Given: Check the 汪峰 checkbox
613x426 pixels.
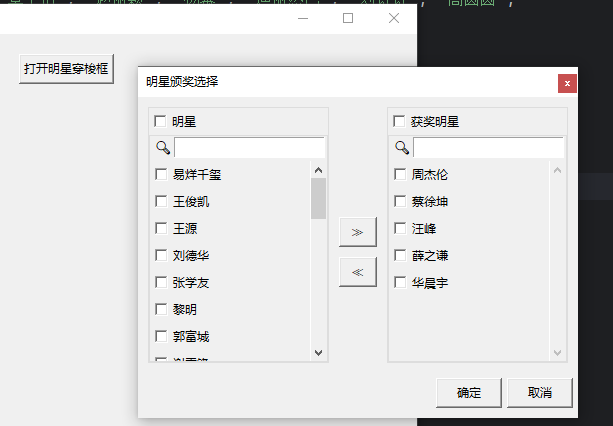Looking at the screenshot, I should click(x=400, y=228).
